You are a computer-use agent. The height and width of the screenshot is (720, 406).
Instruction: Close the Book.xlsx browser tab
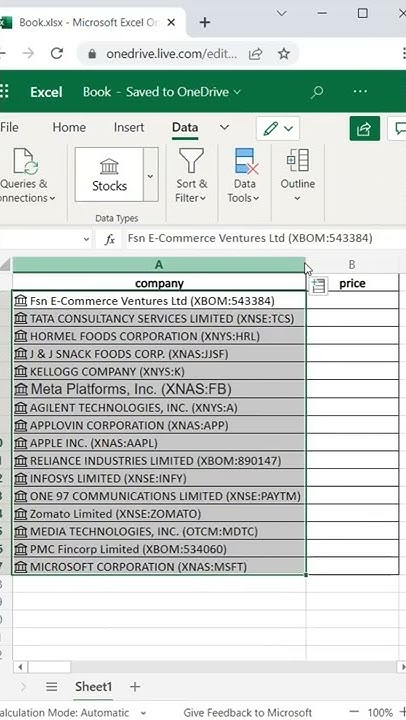point(171,22)
